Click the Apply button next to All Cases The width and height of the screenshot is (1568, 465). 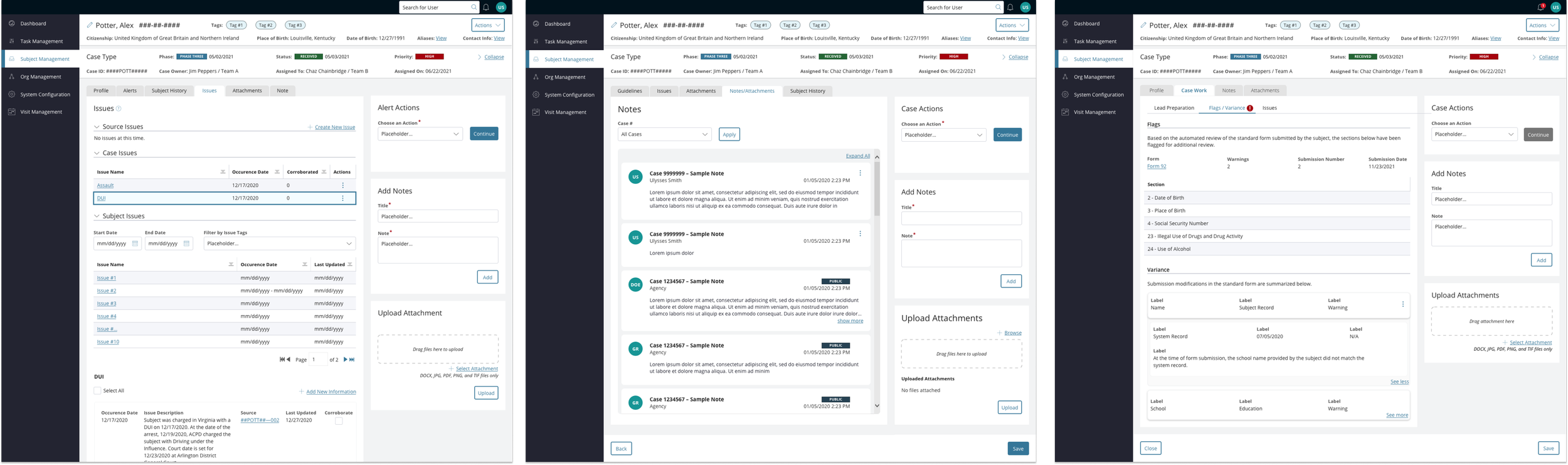pos(729,134)
